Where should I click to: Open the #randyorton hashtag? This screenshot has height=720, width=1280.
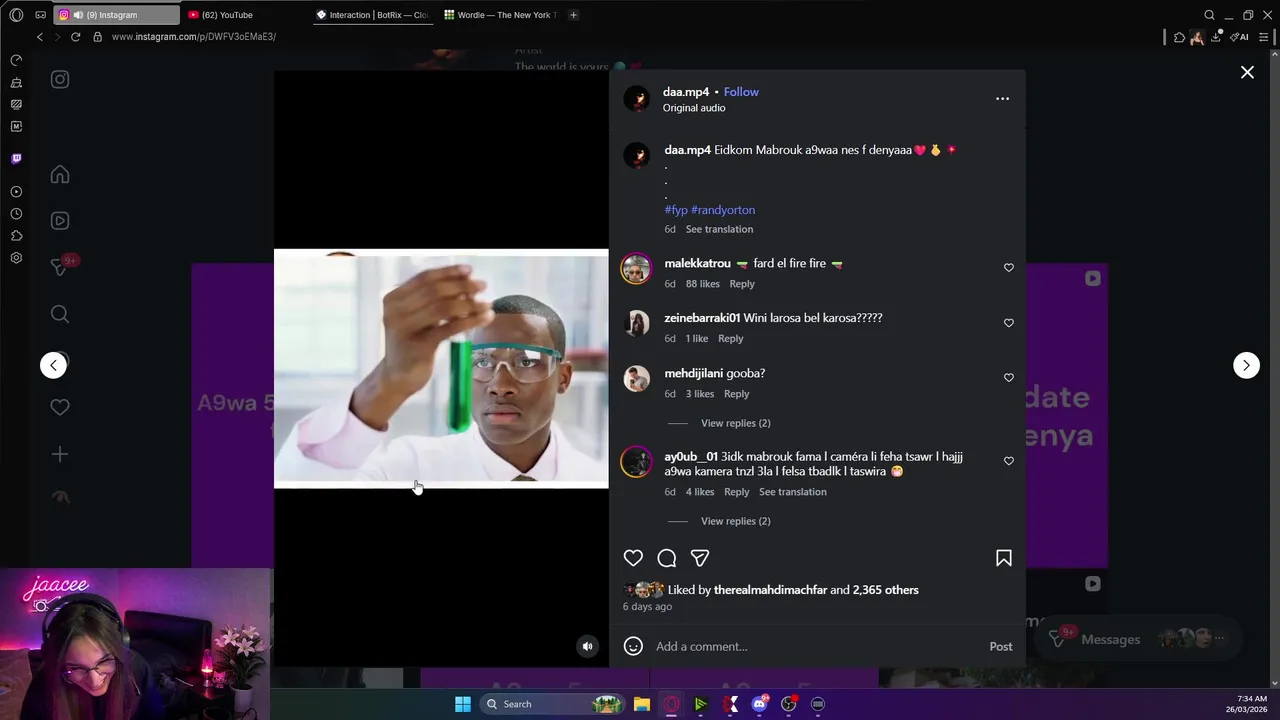pos(723,210)
